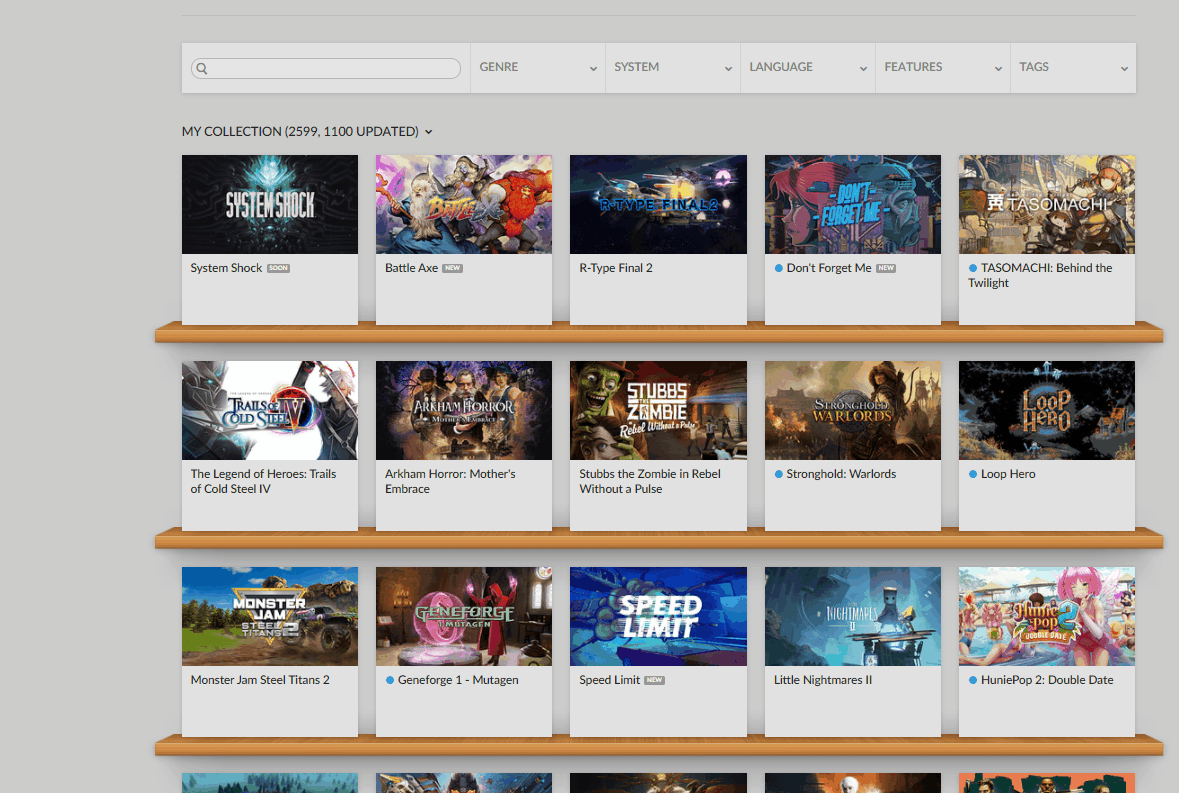Open Geneforge 1 - Mutagen cover art
This screenshot has width=1179, height=793.
(464, 616)
